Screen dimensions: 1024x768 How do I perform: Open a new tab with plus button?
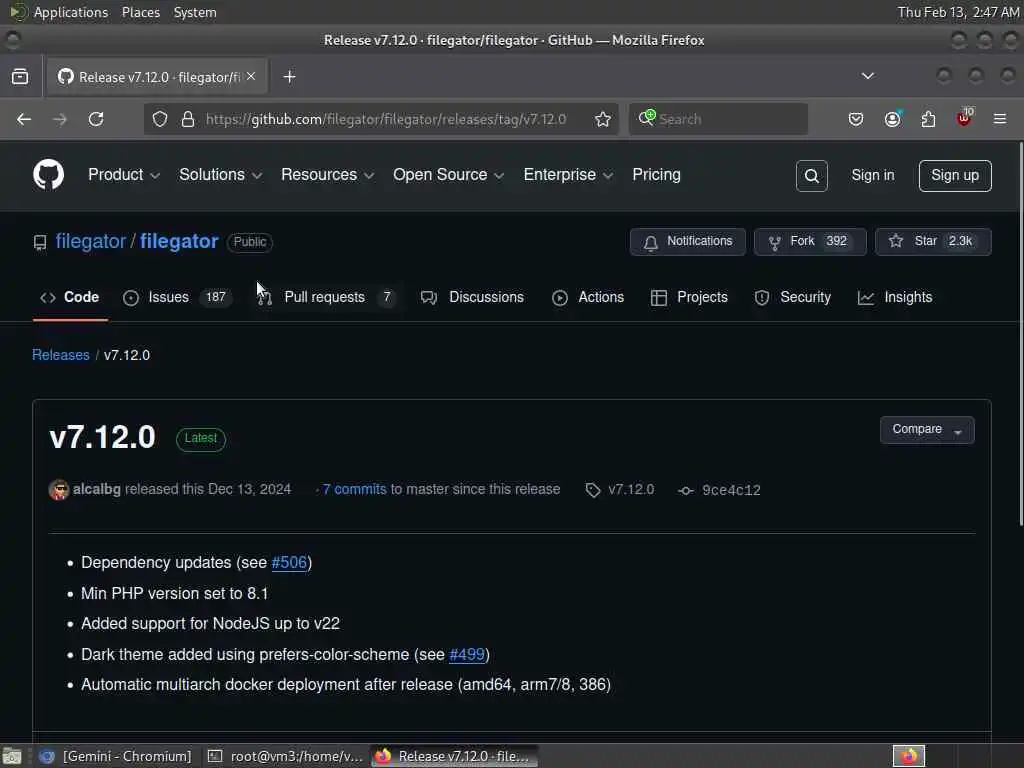(289, 76)
